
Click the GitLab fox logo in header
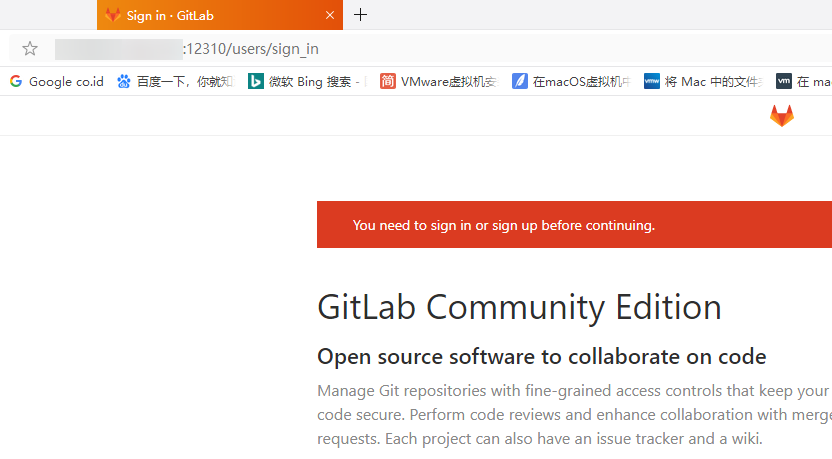(x=782, y=116)
